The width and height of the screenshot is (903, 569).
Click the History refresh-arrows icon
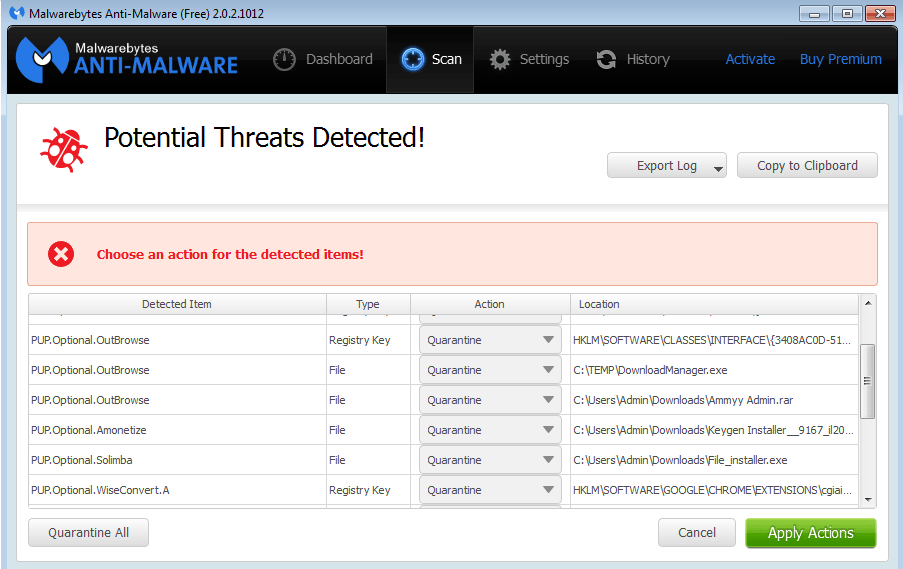click(606, 59)
